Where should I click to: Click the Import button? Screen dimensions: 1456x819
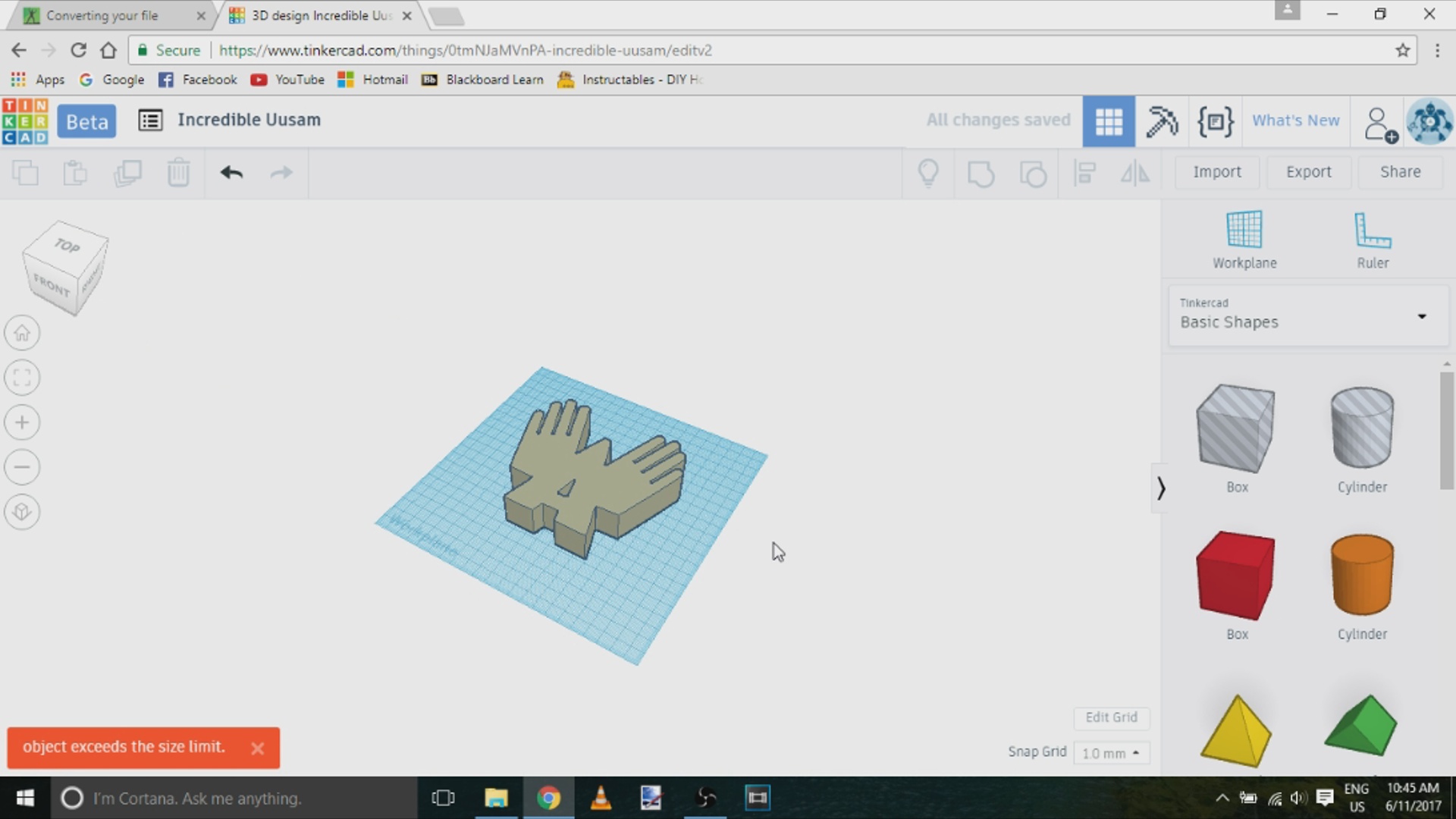tap(1216, 172)
